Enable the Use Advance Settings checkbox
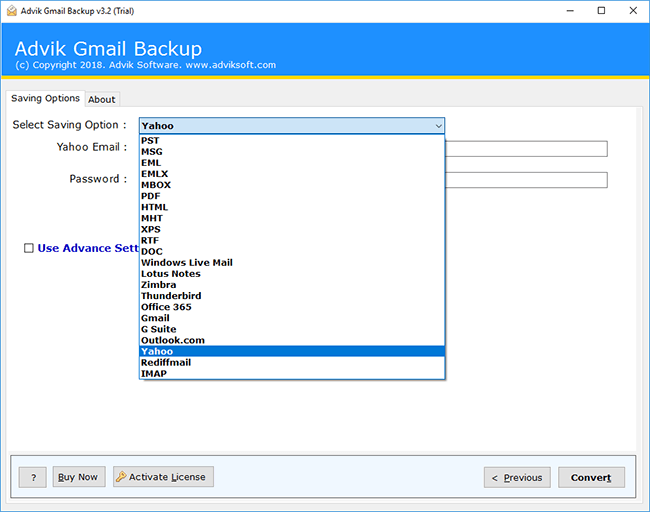The width and height of the screenshot is (650, 512). (x=29, y=248)
